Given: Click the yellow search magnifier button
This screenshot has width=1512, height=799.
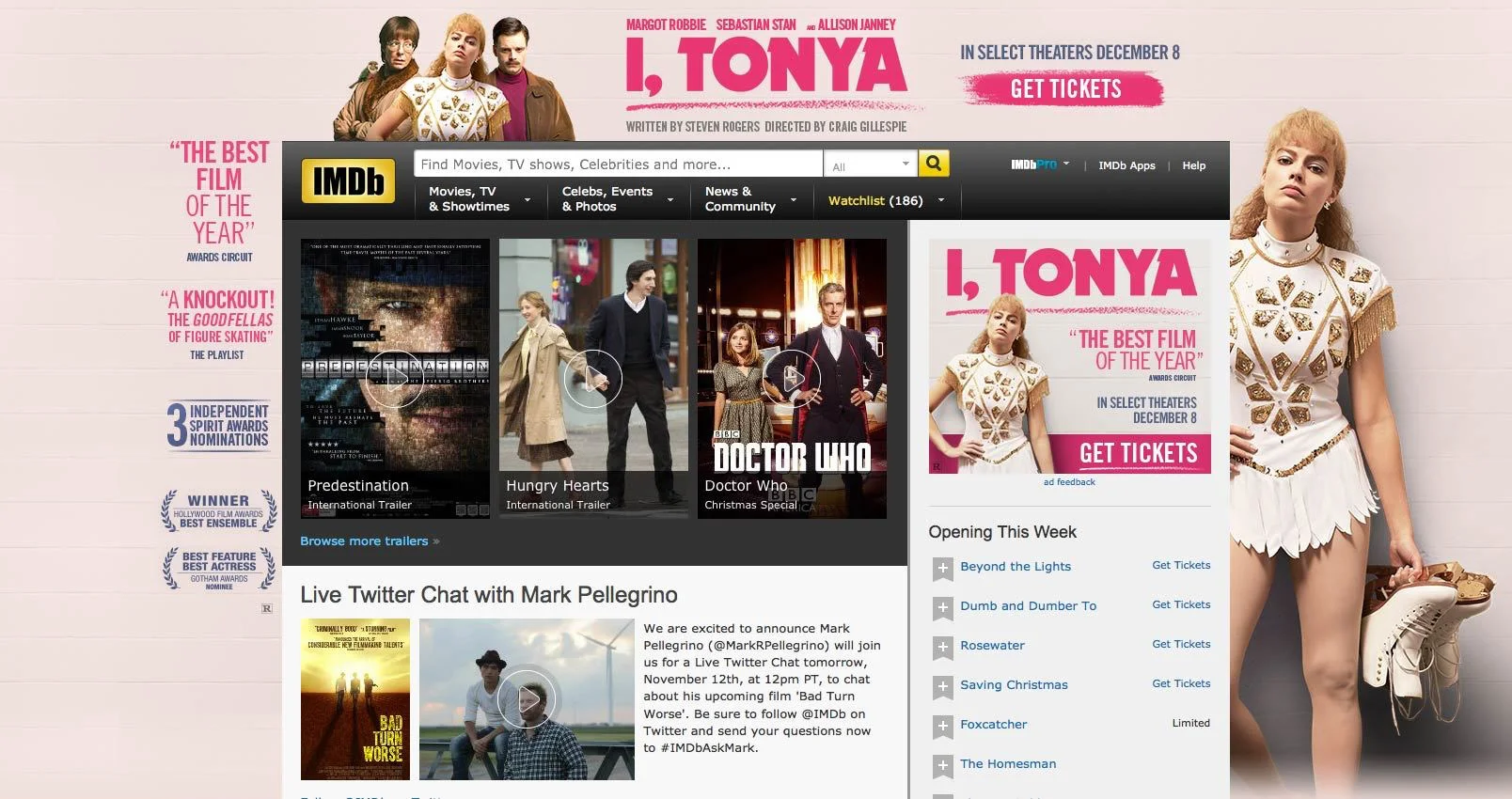Looking at the screenshot, I should (x=934, y=164).
